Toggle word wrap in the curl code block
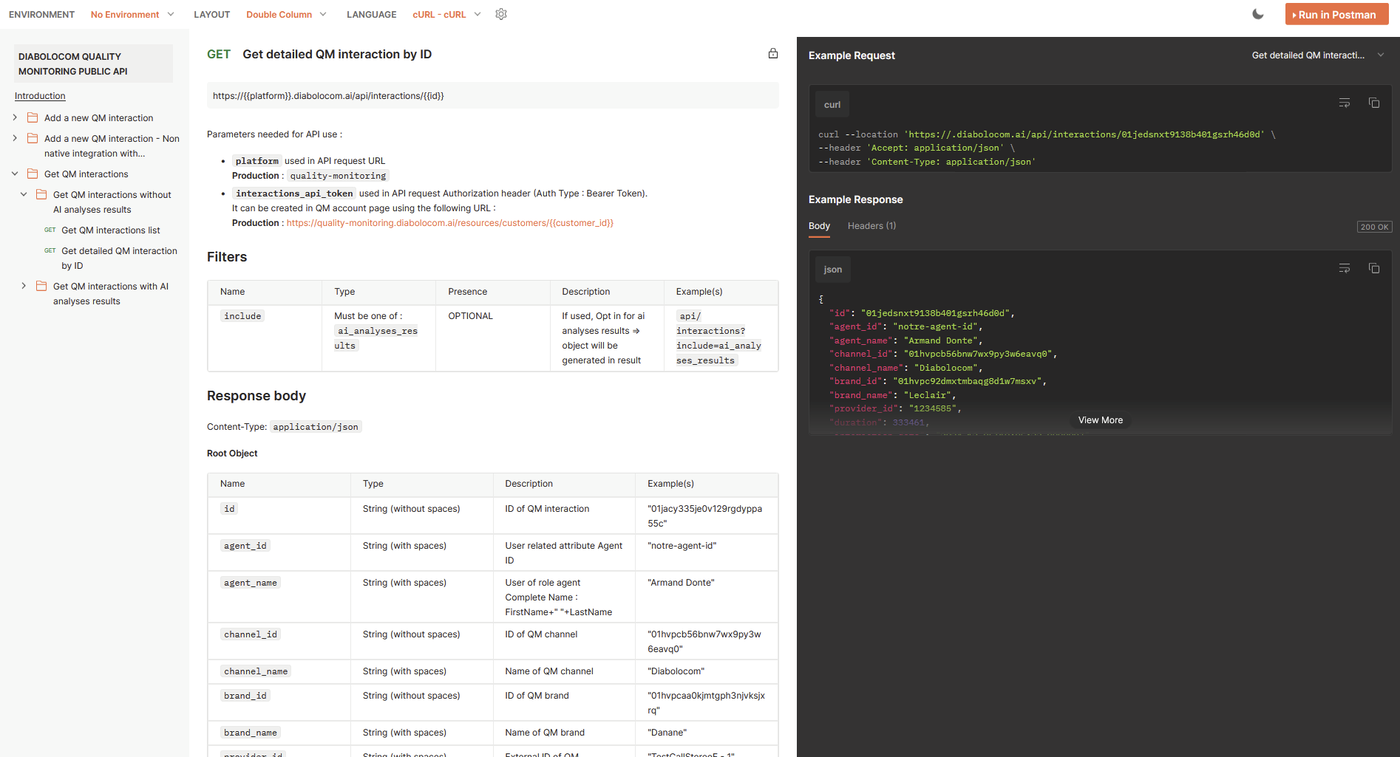 1344,103
